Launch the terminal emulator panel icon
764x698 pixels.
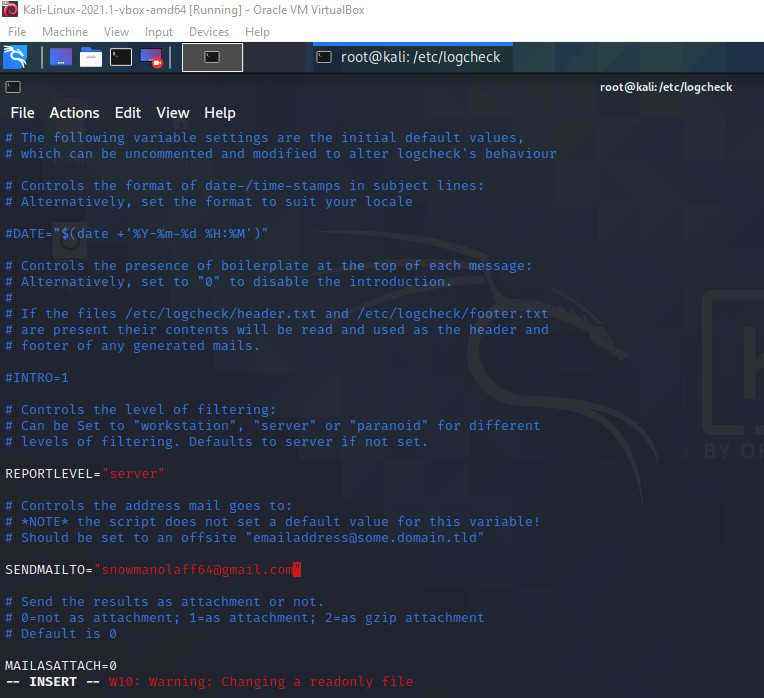tap(121, 57)
